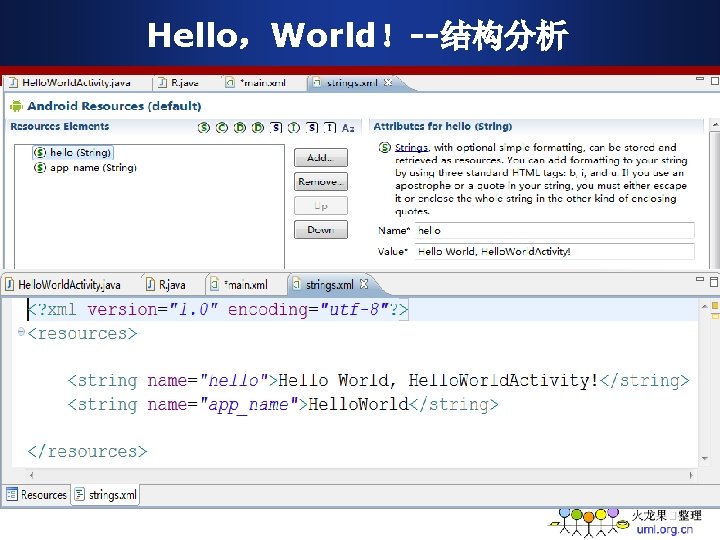Click the Add... button
This screenshot has height=540, width=720.
[x=321, y=158]
